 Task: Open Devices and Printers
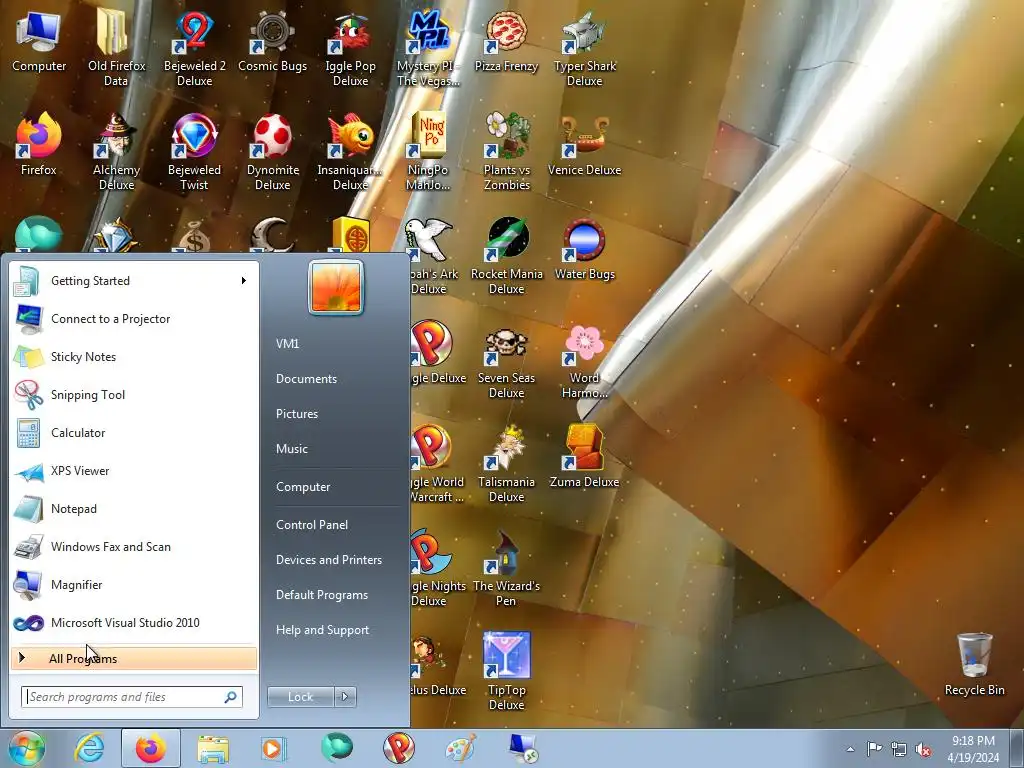click(x=328, y=560)
